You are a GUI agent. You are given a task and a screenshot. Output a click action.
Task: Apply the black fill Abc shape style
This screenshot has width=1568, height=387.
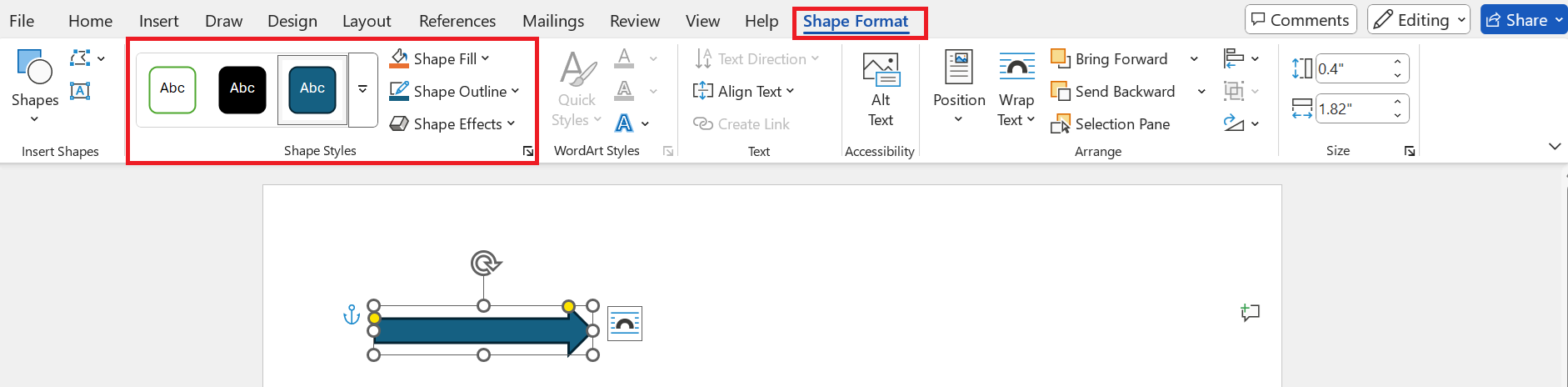coord(242,89)
